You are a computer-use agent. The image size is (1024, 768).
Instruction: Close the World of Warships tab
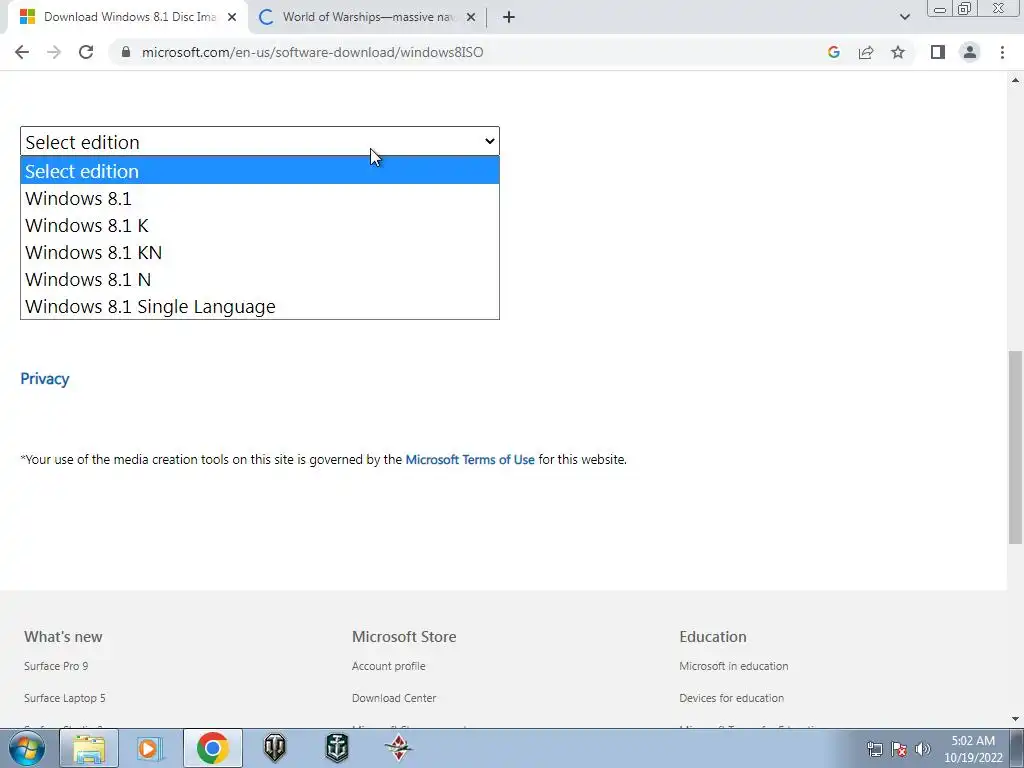[471, 17]
